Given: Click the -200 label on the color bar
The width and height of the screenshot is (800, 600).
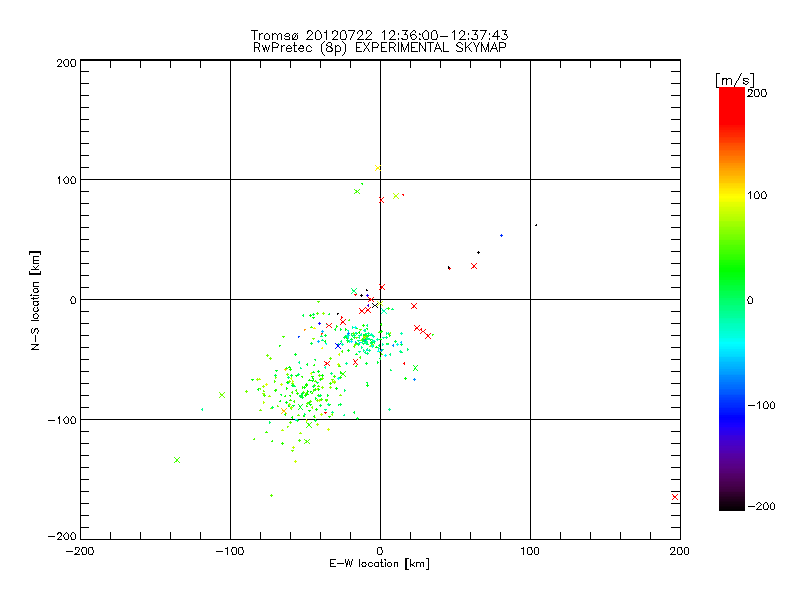Looking at the screenshot, I should (x=761, y=506).
